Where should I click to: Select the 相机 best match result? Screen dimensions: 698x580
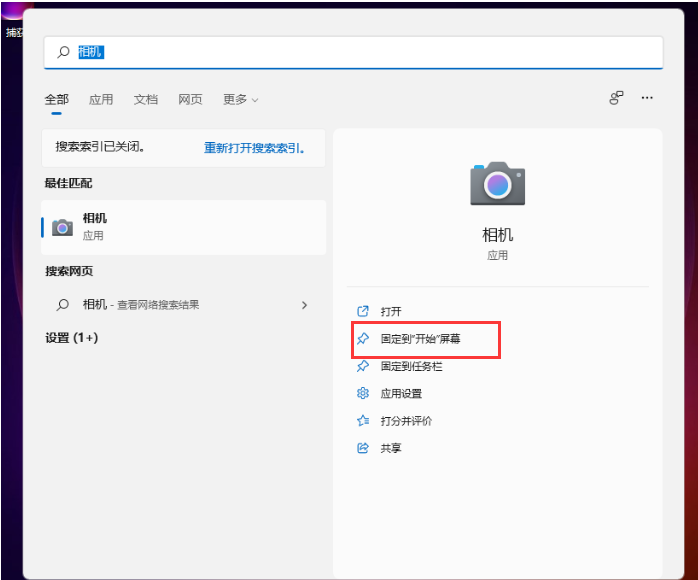[x=183, y=227]
